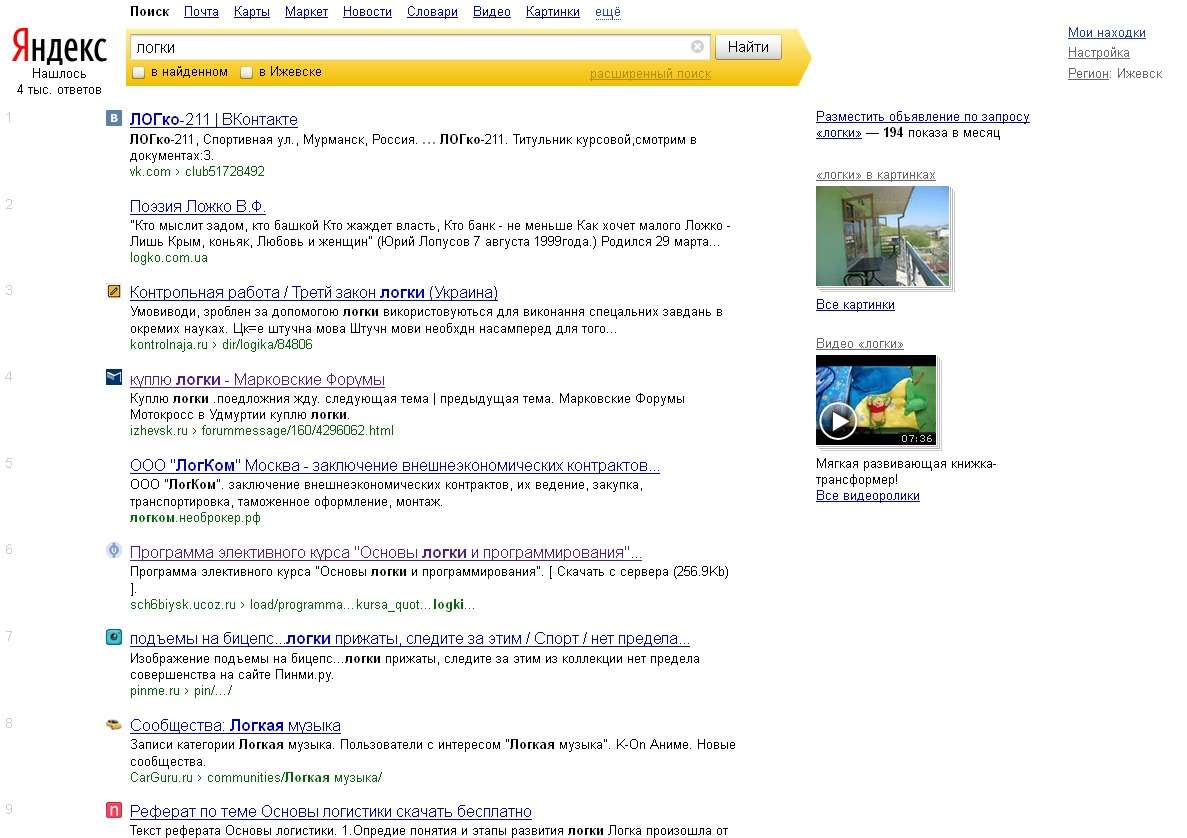Open Реферат по теме Основы логистики result
Viewport: 1187px width, 838px height.
tap(331, 812)
